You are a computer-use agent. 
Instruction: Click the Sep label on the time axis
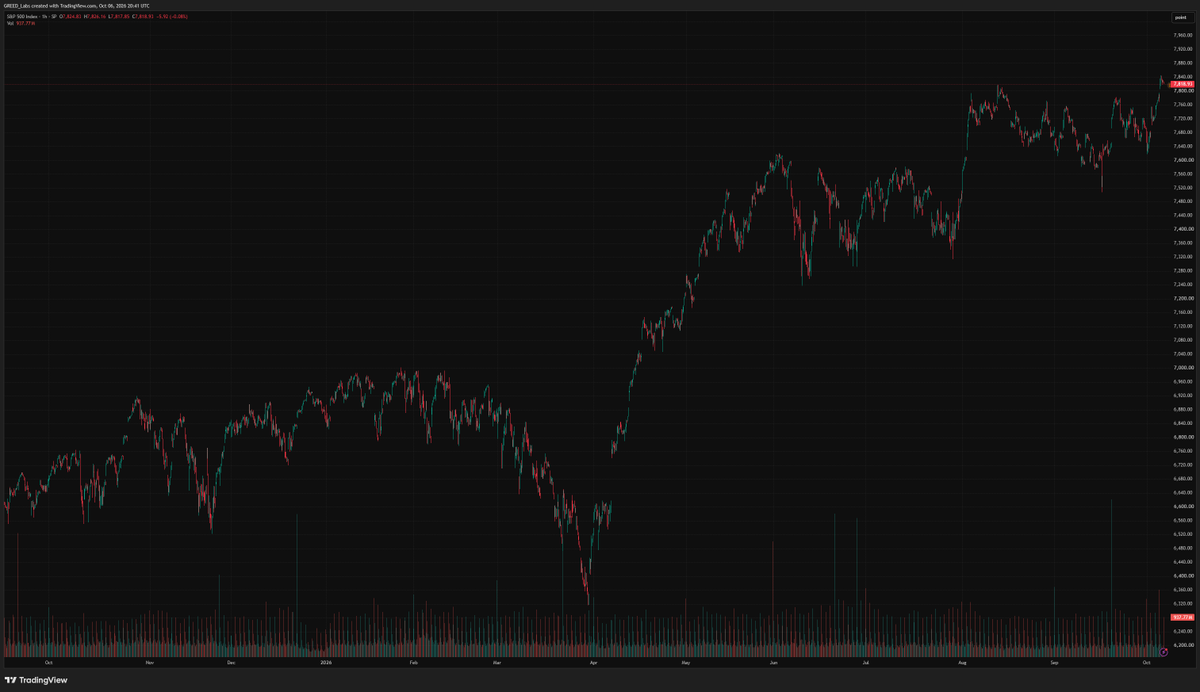[1055, 663]
